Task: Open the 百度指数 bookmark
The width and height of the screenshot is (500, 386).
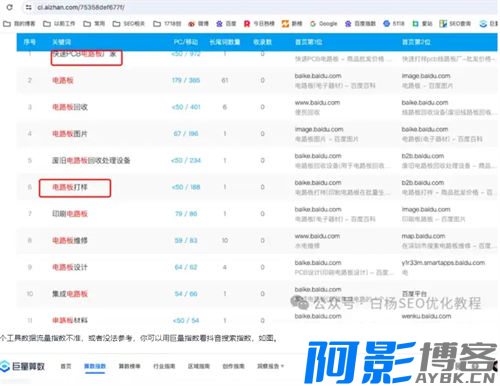Action: click(360, 24)
